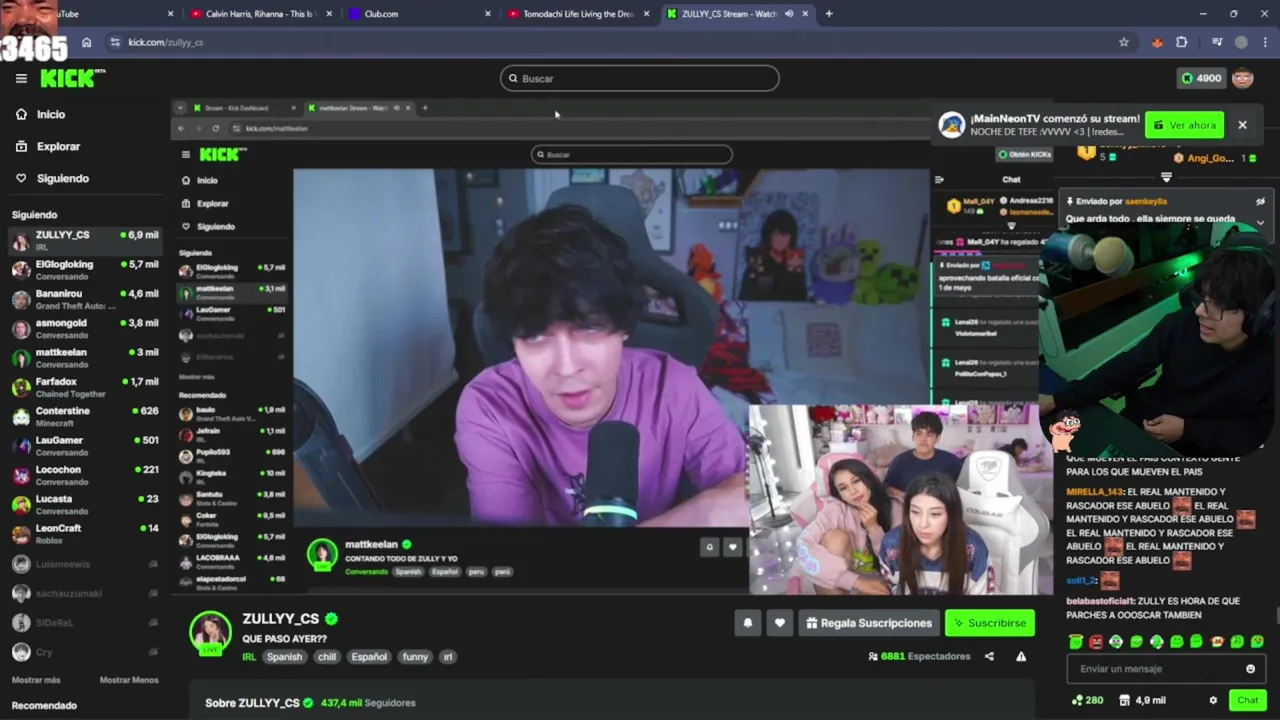Open Explorar in sidebar
The height and width of the screenshot is (720, 1280).
[47, 146]
